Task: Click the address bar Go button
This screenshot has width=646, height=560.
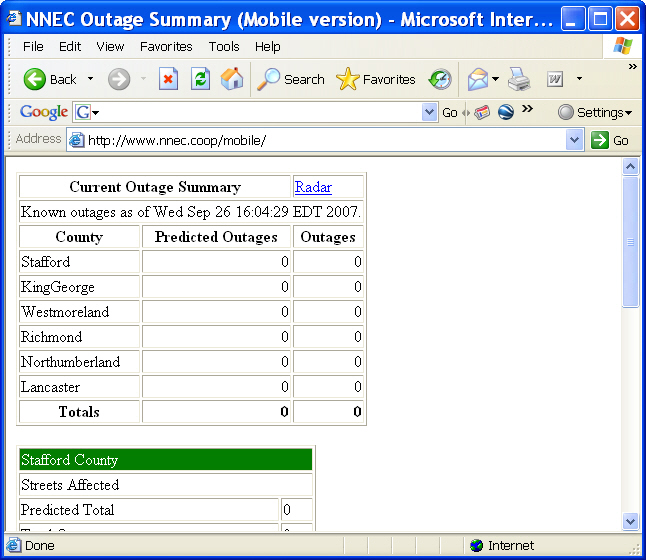Action: [610, 140]
